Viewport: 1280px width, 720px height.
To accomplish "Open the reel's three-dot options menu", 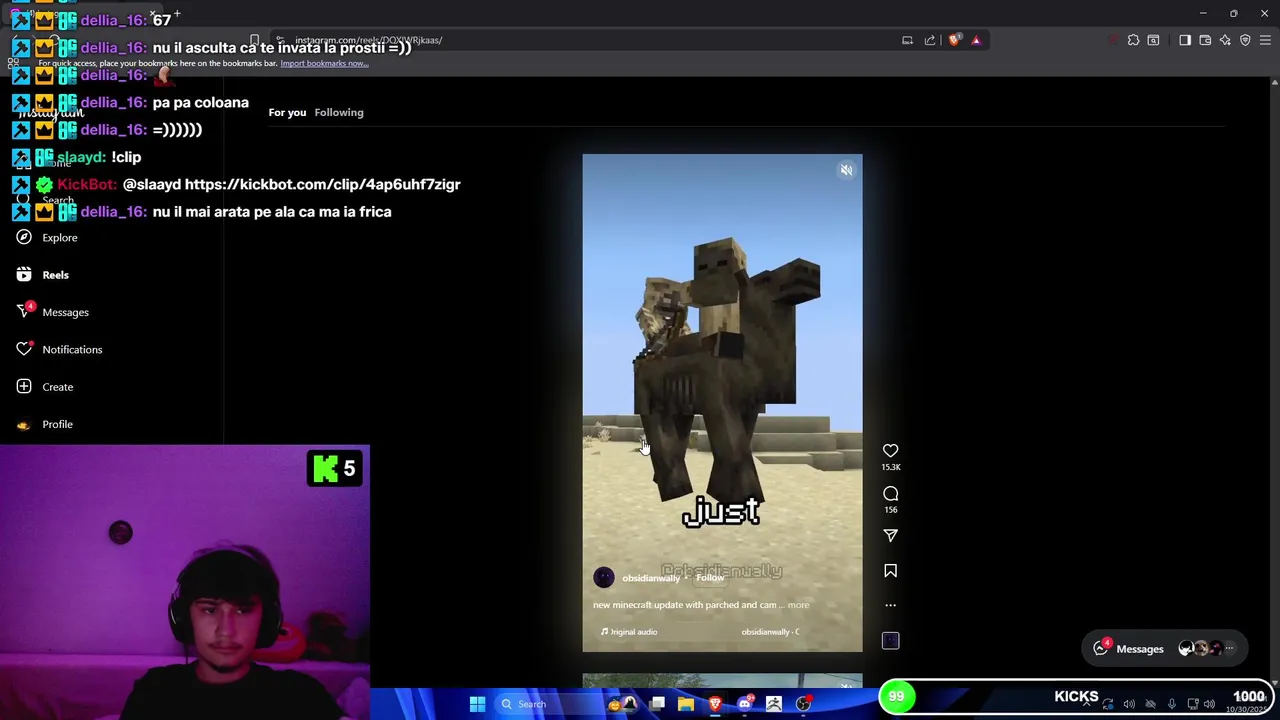I will [890, 604].
